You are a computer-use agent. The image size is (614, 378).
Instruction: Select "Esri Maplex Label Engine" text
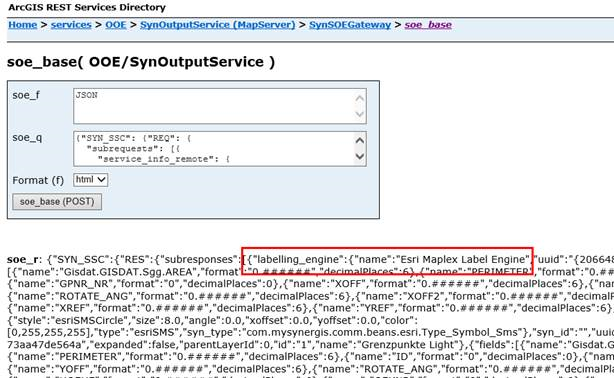(x=463, y=259)
